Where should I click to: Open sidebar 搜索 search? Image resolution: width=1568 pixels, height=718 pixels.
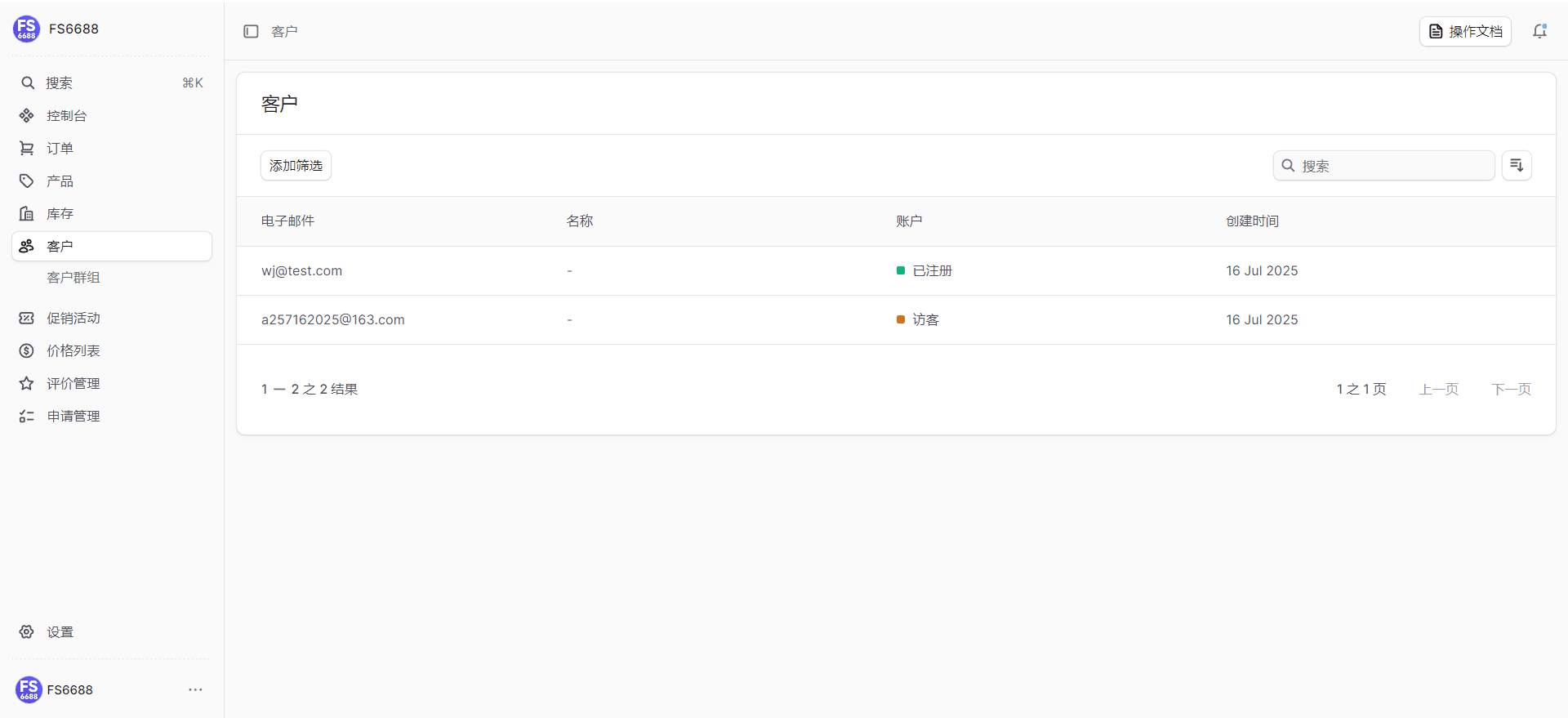click(x=59, y=83)
